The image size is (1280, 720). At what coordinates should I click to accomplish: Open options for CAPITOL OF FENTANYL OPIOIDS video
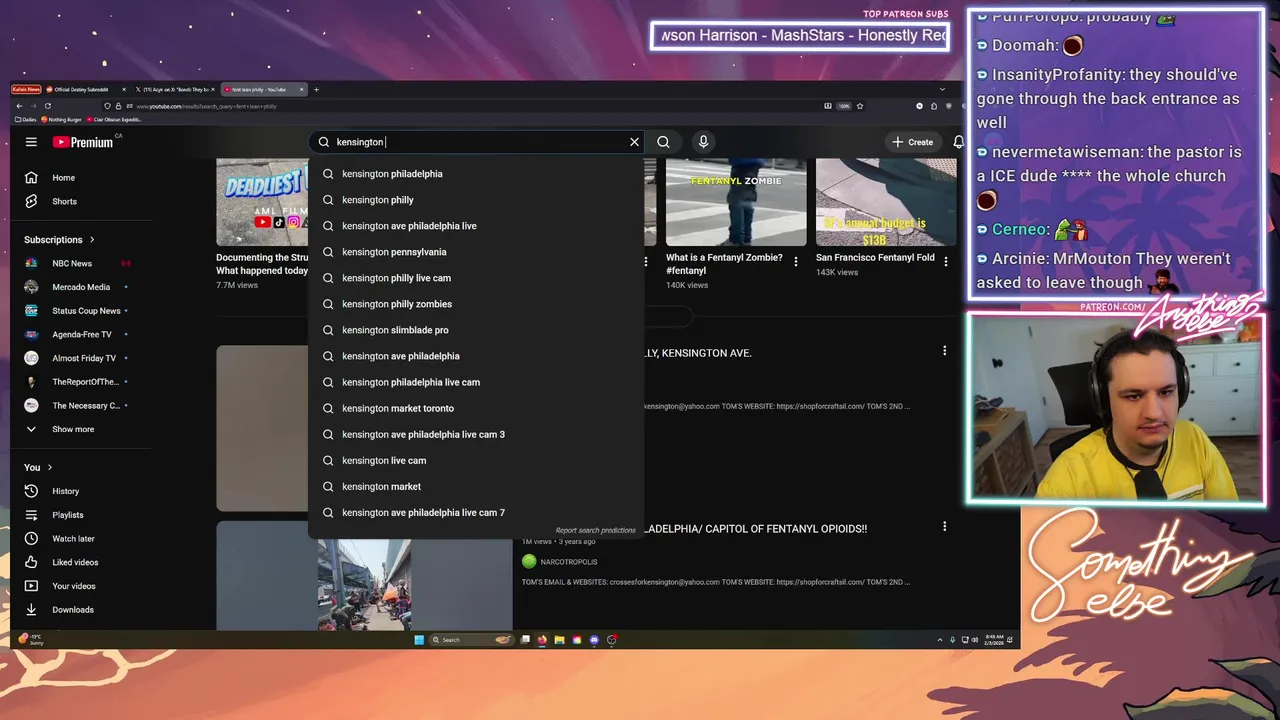pyautogui.click(x=944, y=526)
